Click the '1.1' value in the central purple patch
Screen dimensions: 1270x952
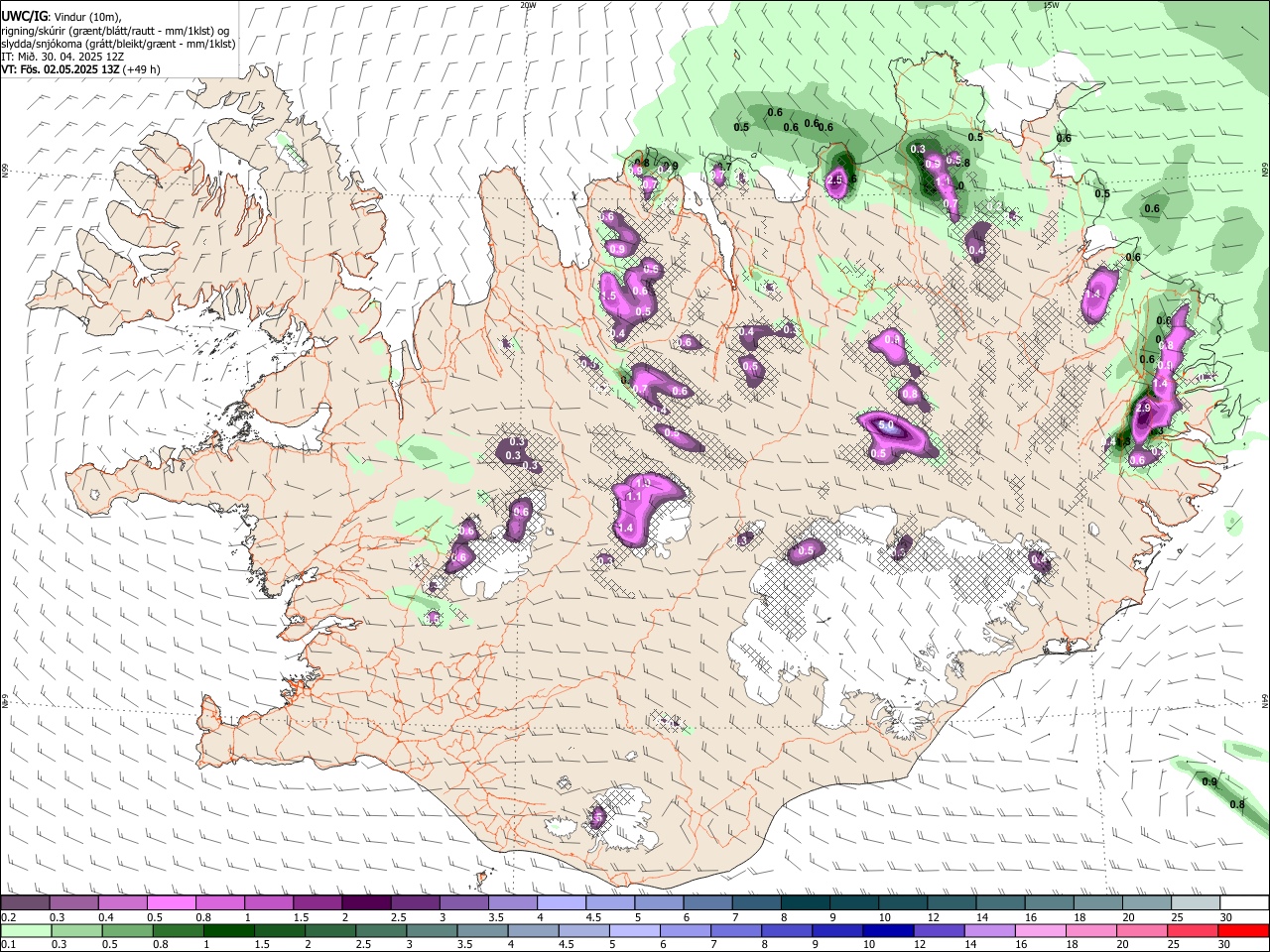[x=633, y=496]
